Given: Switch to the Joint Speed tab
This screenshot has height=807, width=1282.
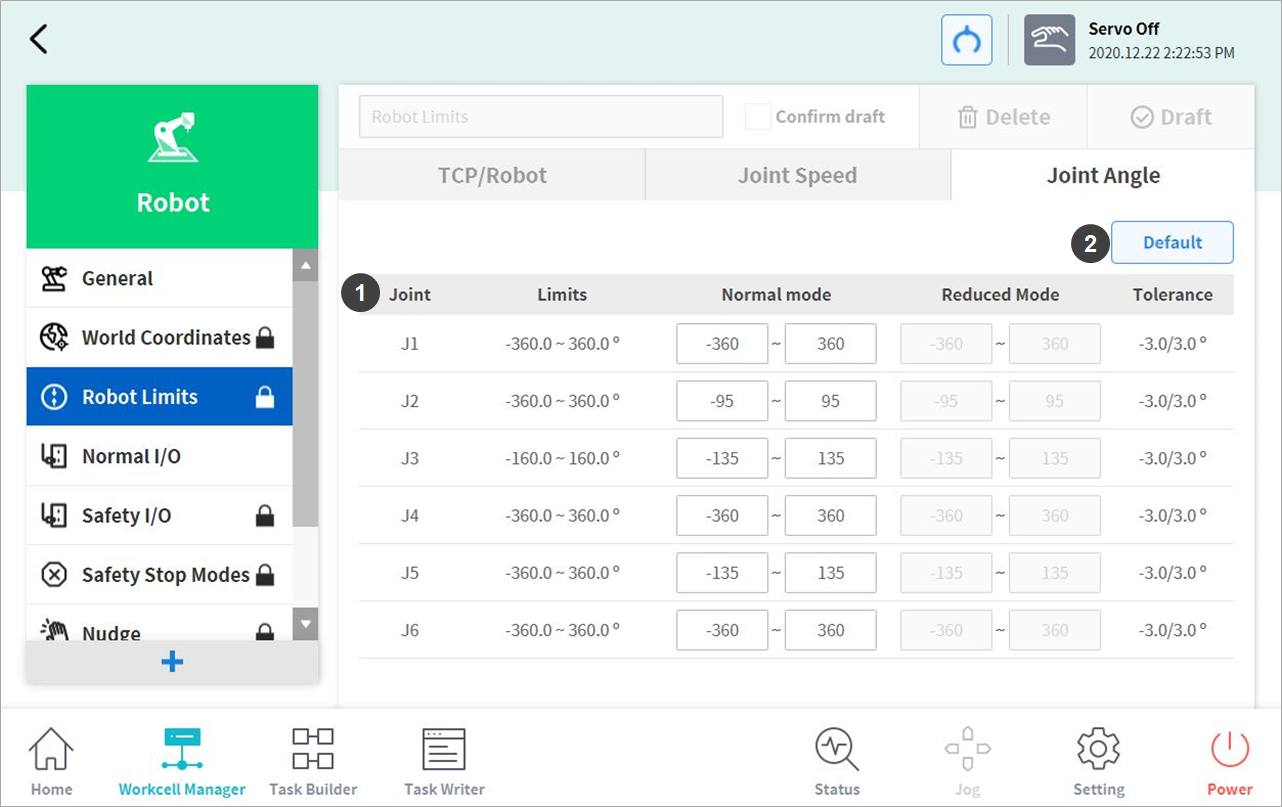Looking at the screenshot, I should pos(797,176).
